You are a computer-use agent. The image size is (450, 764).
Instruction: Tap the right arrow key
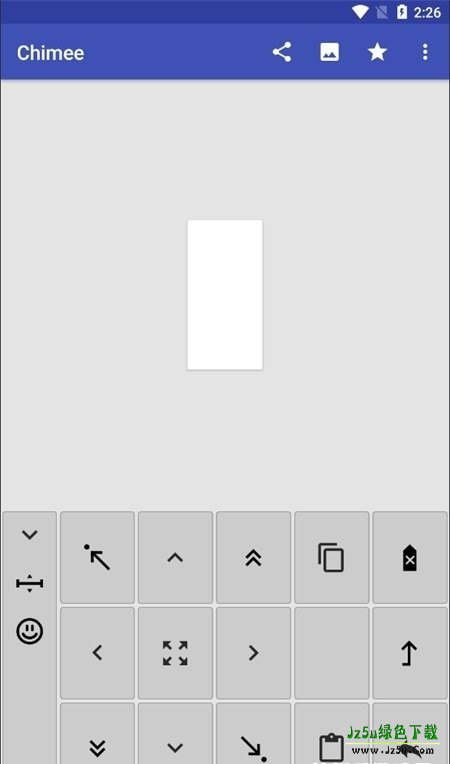tap(254, 653)
